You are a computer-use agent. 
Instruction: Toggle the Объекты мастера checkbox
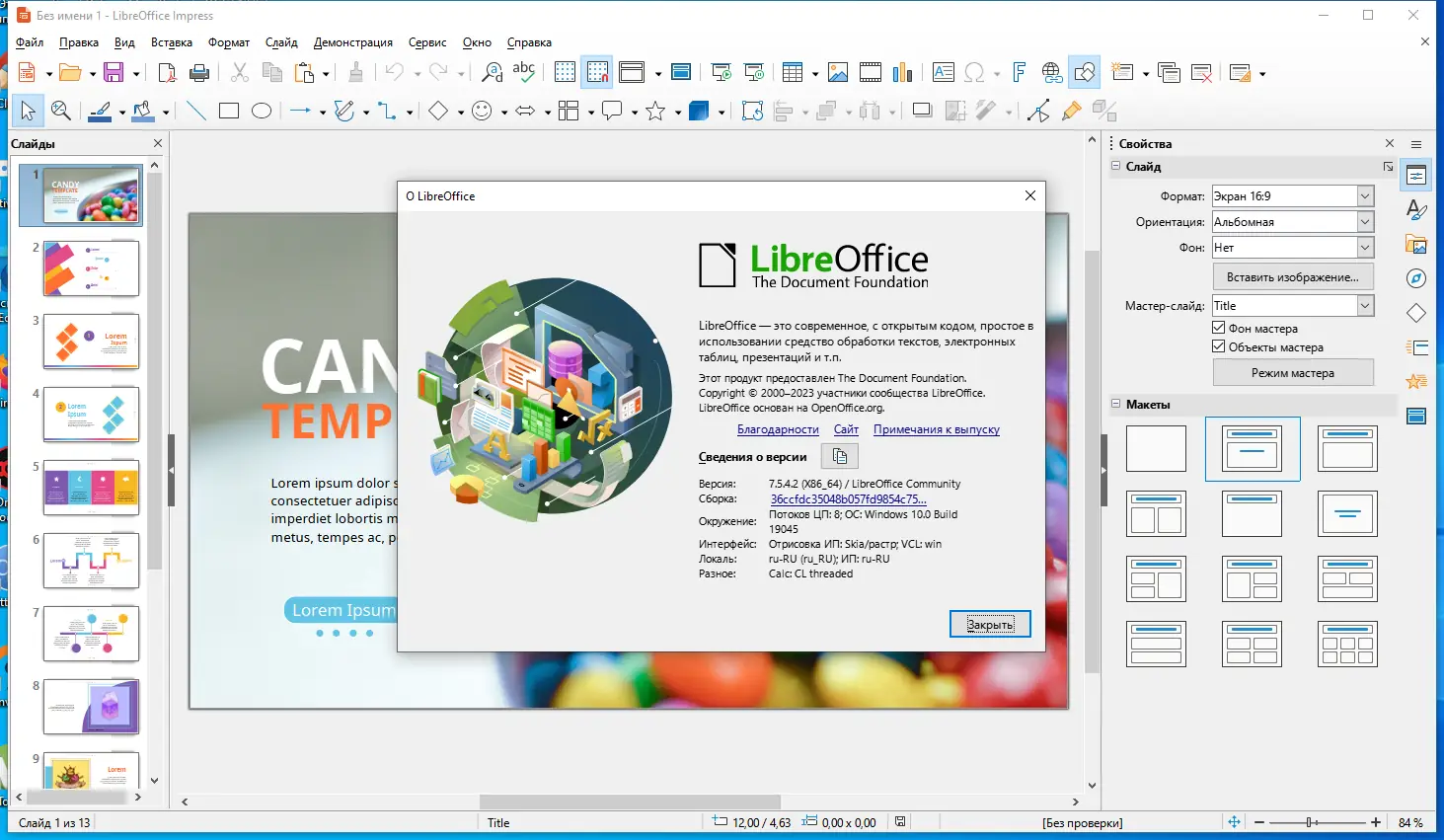1219,346
